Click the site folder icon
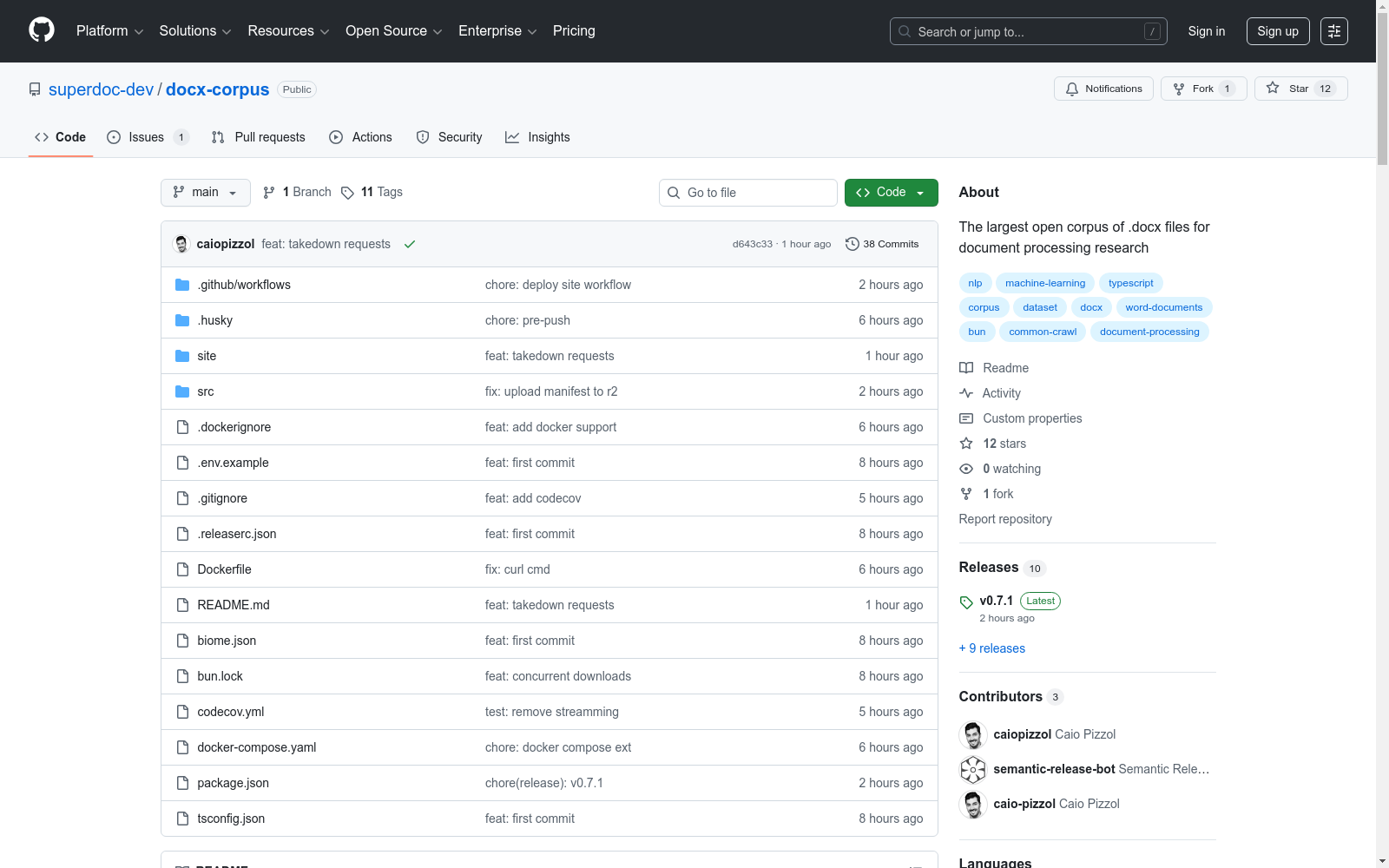Image resolution: width=1389 pixels, height=868 pixels. tap(182, 356)
